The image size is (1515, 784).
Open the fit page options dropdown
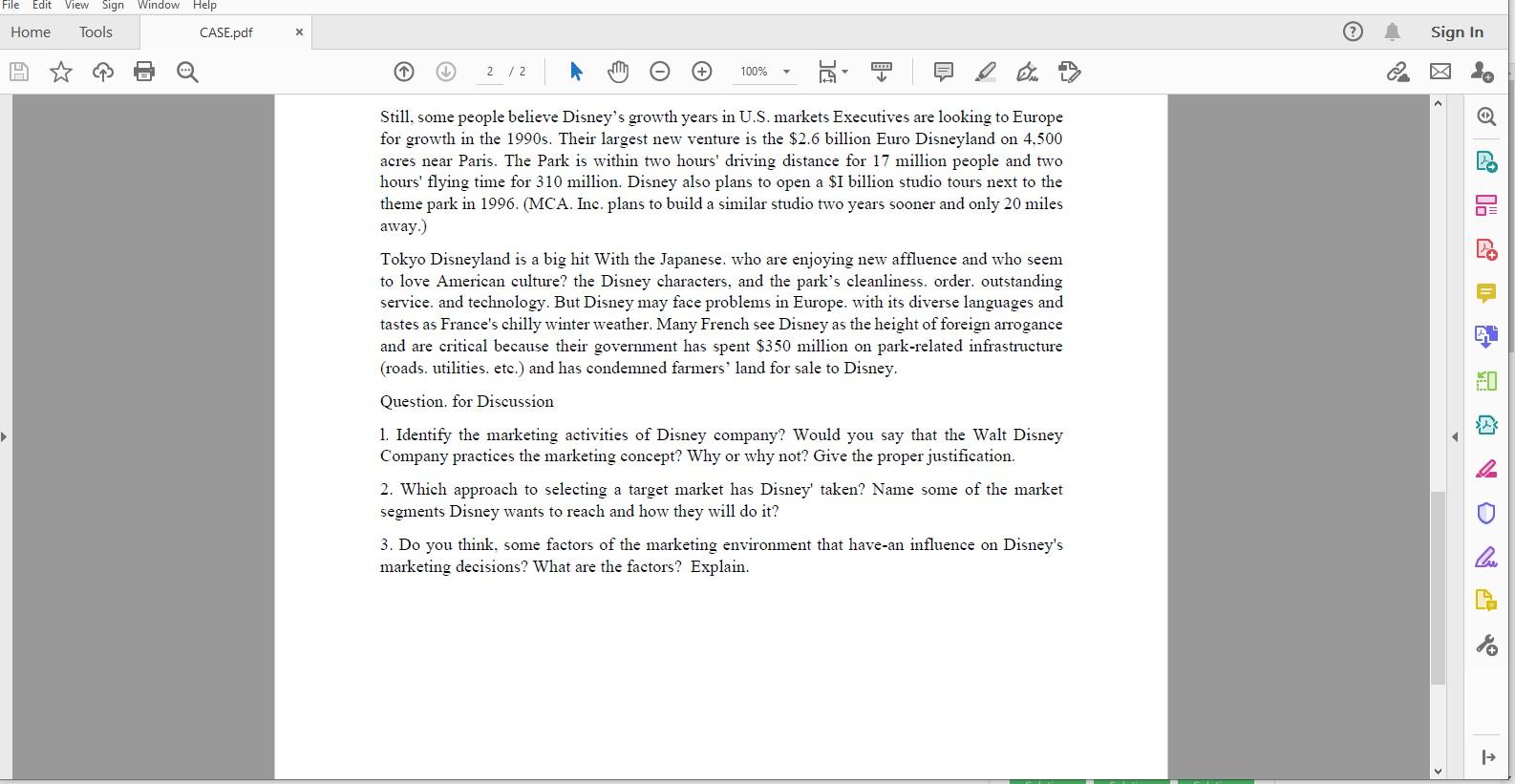[x=833, y=72]
